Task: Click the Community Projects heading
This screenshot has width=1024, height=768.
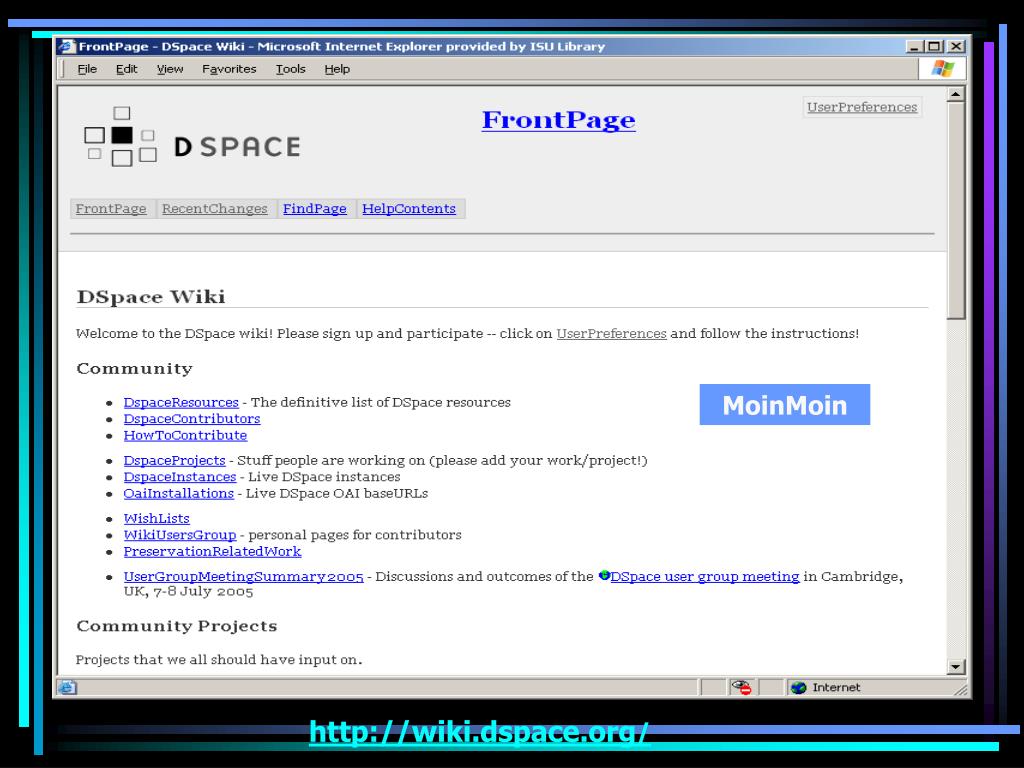Action: [176, 626]
